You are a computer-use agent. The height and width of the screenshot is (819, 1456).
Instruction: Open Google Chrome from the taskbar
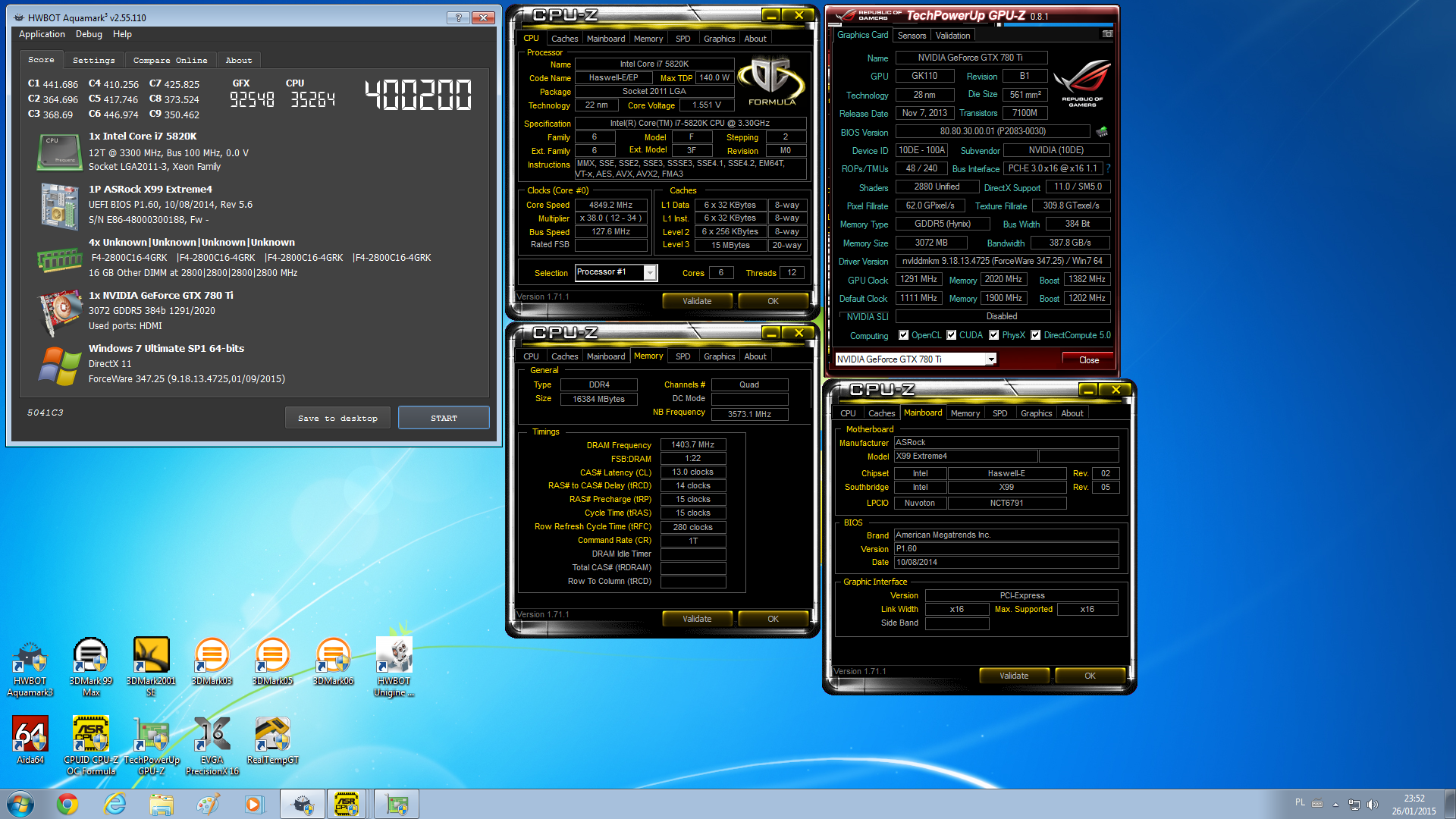pos(67,804)
